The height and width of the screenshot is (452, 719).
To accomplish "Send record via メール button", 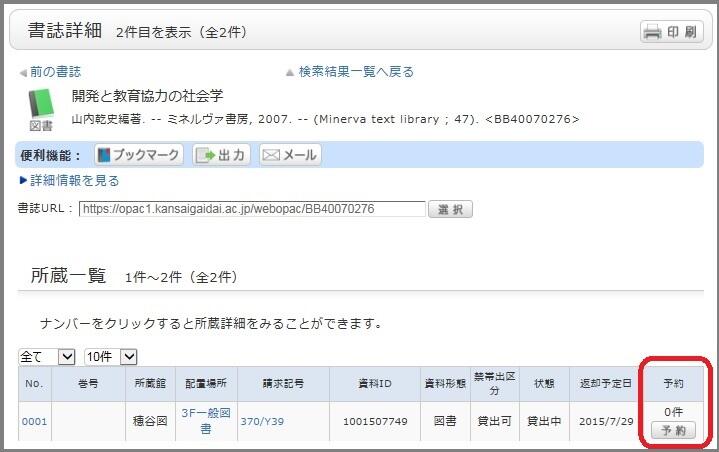I will (290, 155).
